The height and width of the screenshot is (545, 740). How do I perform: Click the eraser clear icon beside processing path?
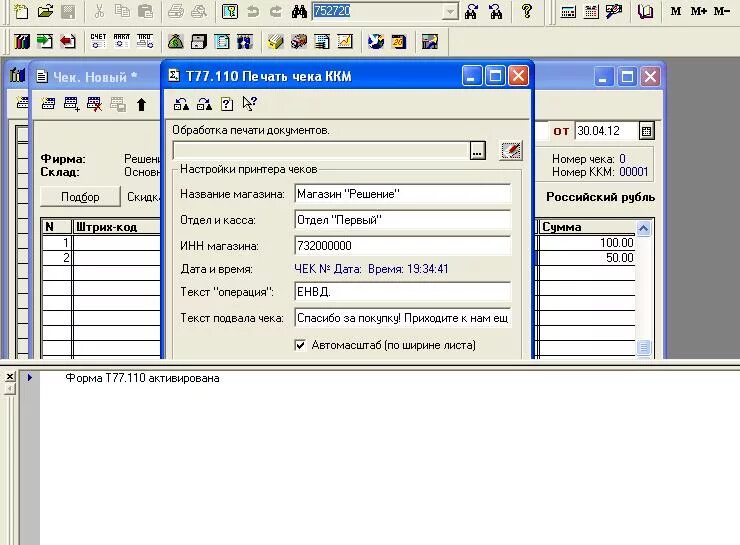point(511,151)
